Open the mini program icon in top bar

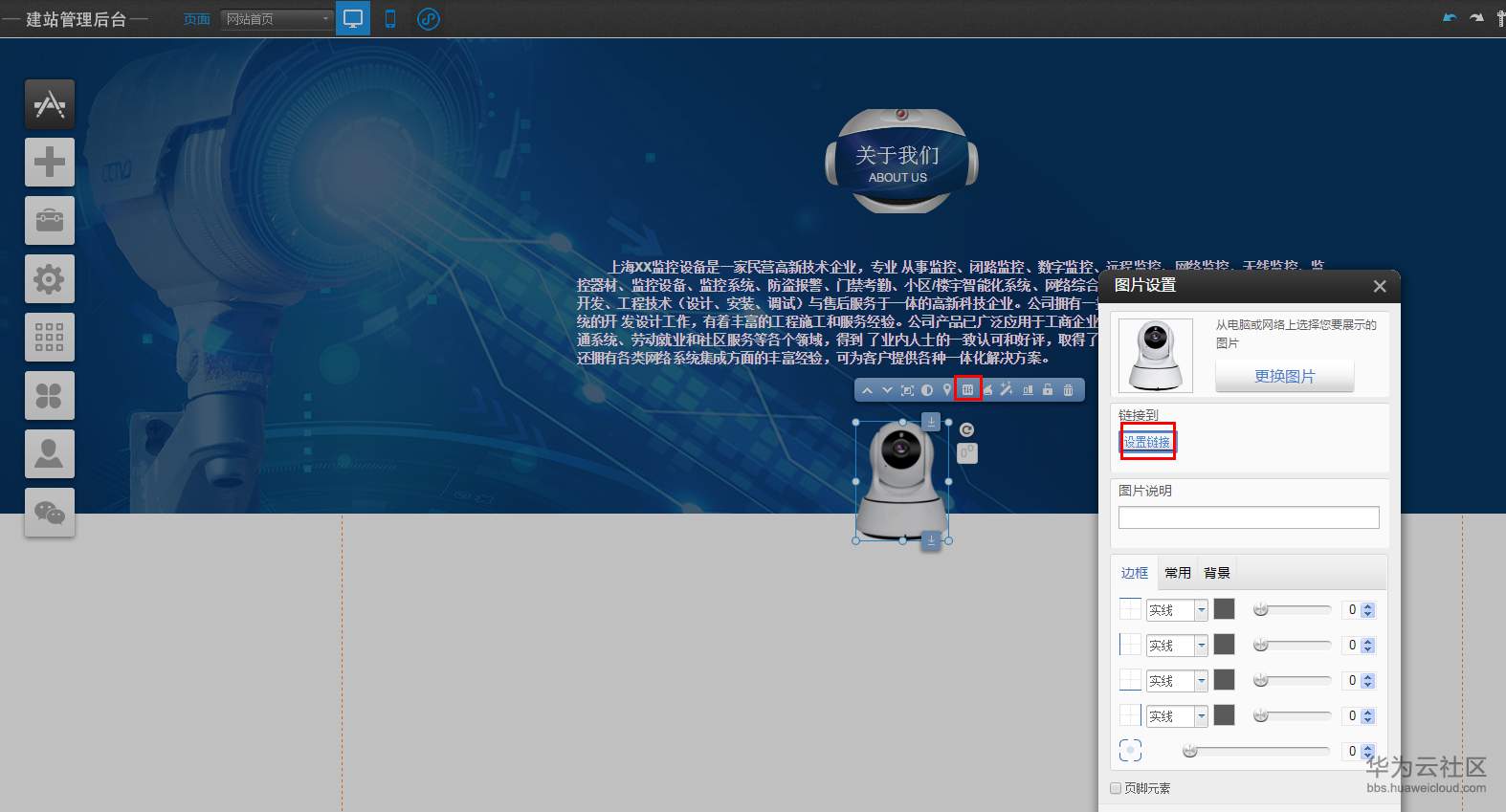tap(429, 18)
